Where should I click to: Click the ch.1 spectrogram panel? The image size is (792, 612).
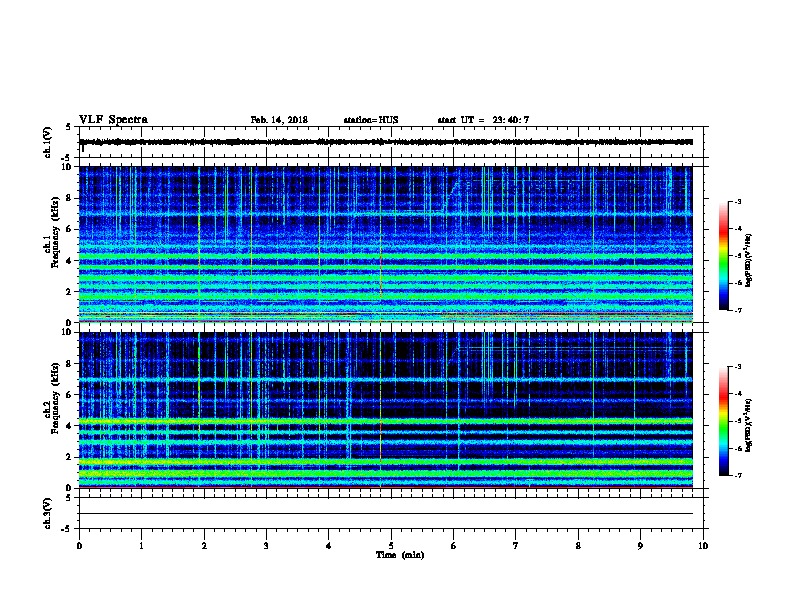coord(386,244)
